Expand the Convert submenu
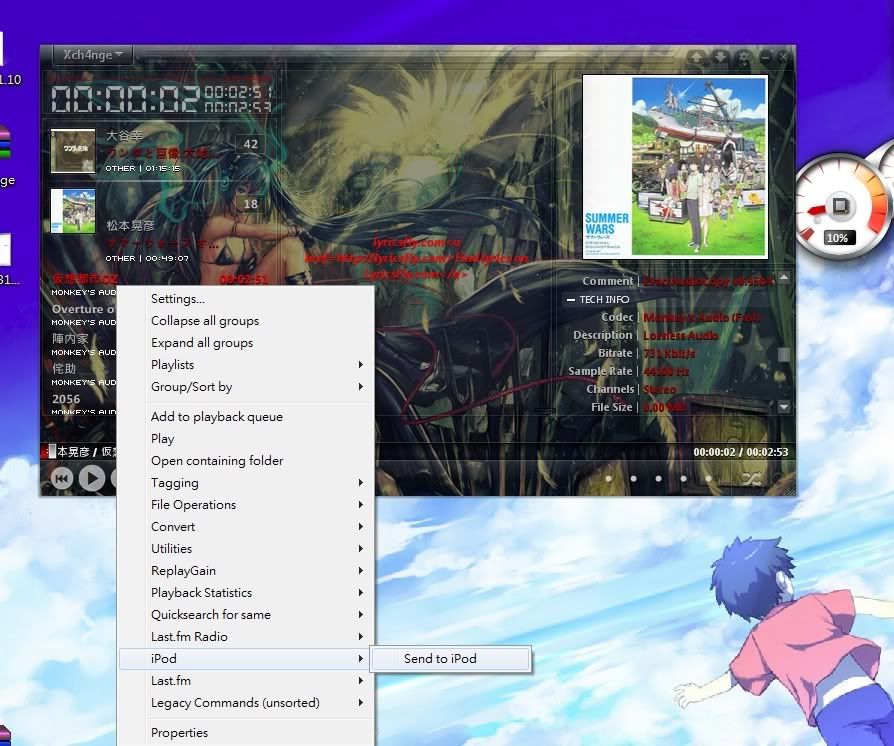This screenshot has width=894, height=746. pos(246,527)
